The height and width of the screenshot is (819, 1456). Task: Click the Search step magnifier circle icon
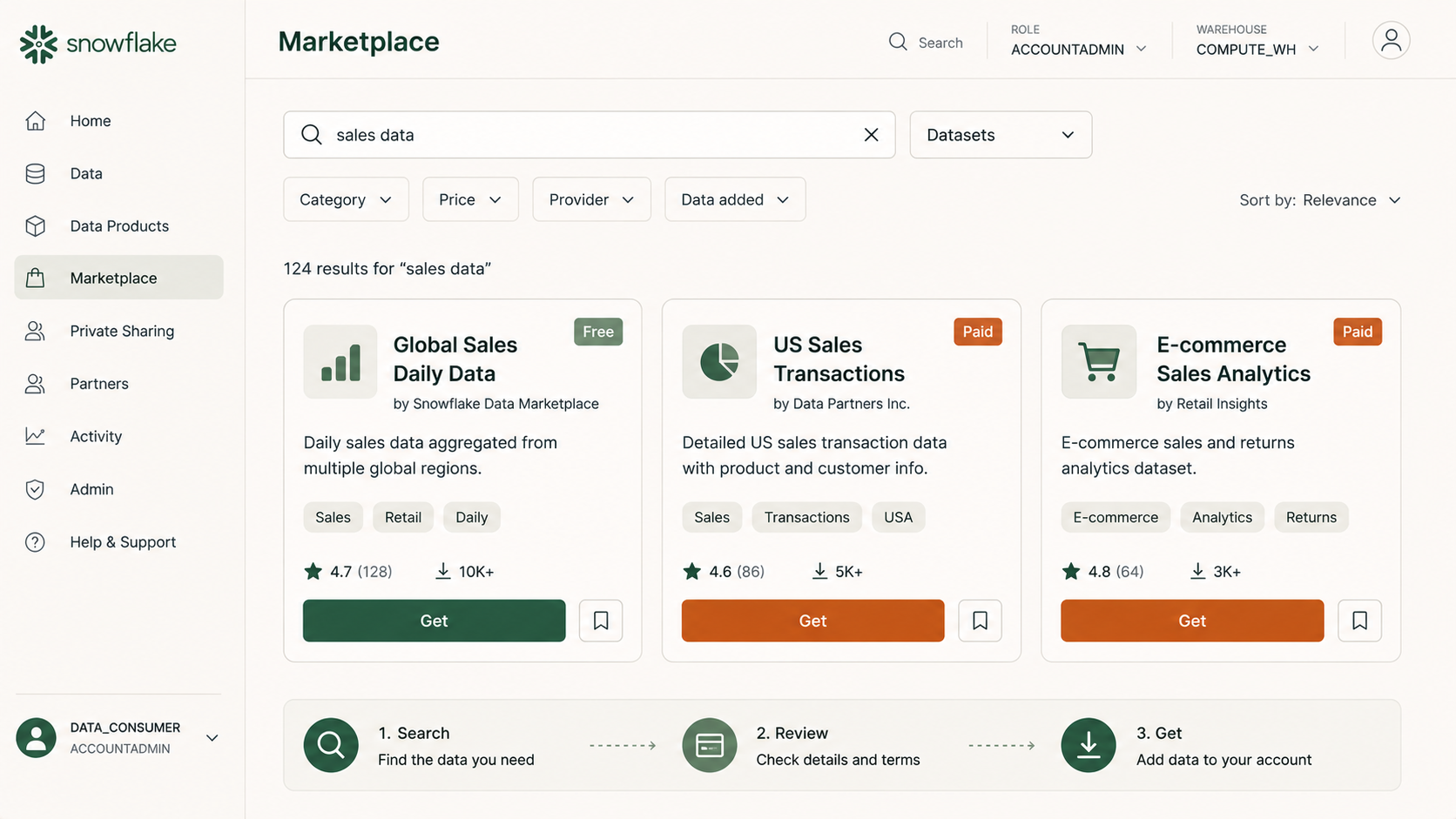[331, 745]
